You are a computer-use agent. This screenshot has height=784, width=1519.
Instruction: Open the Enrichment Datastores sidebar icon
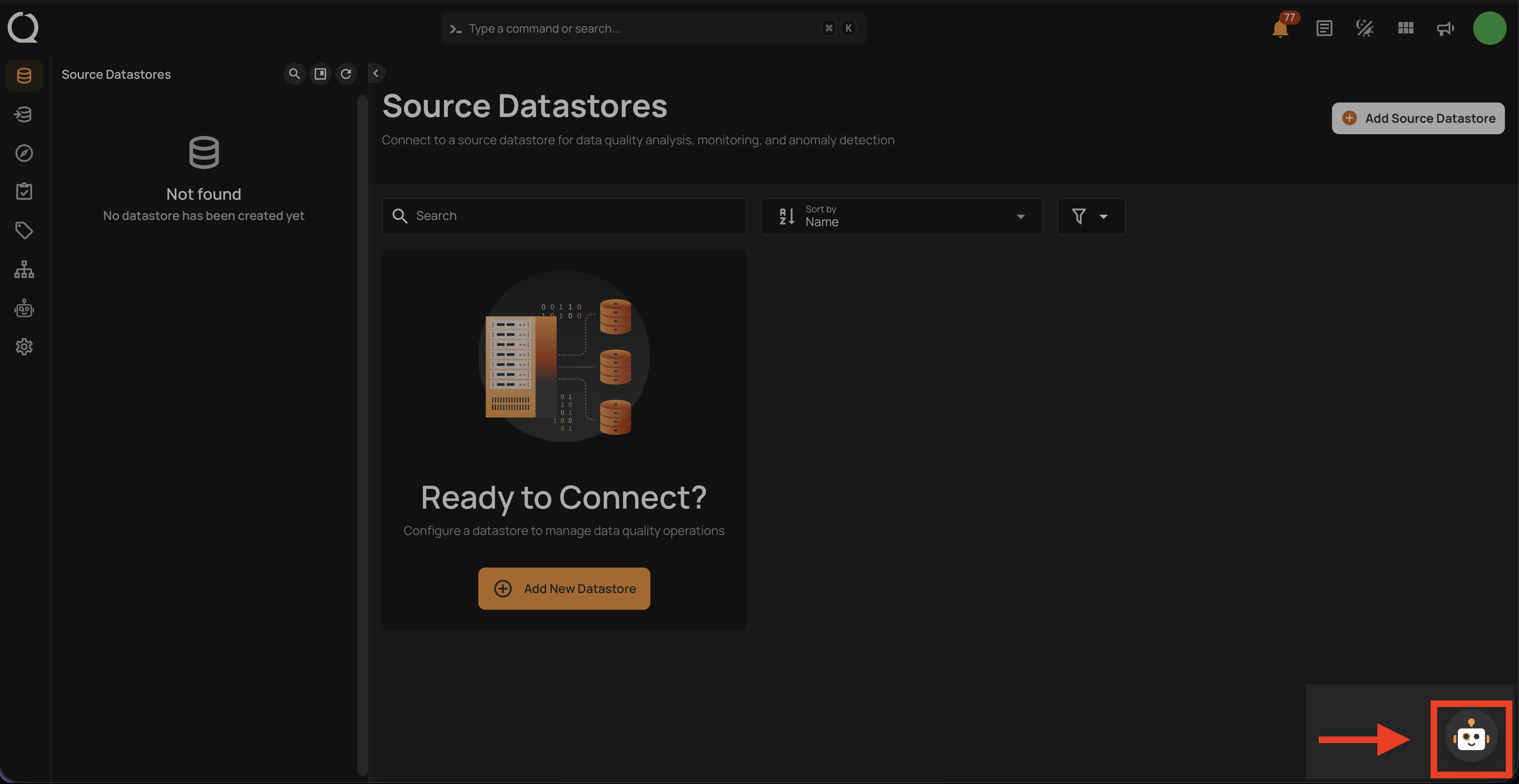tap(24, 114)
